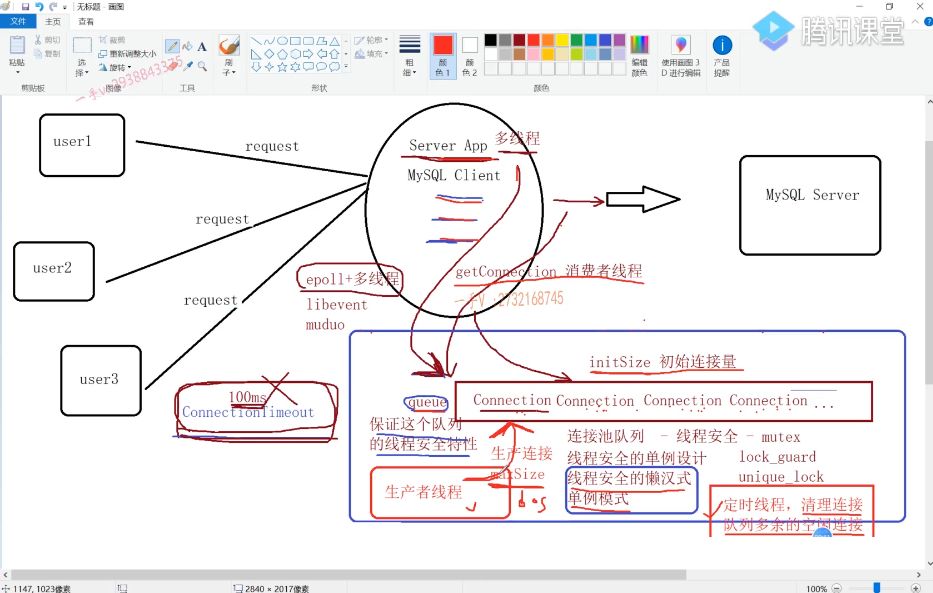
Task: Click 重新调整大小 (Resize) button
Action: [127, 54]
